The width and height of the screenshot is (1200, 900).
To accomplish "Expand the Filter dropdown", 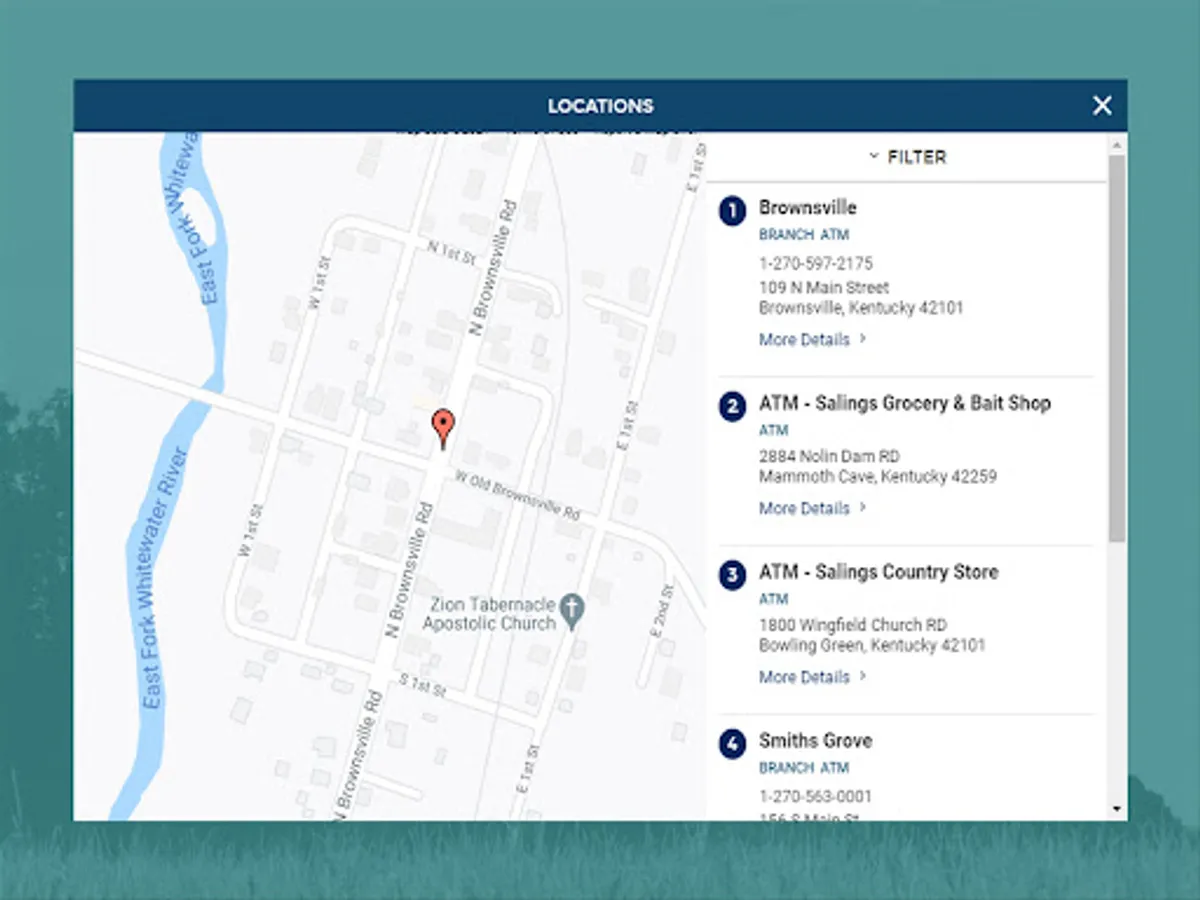I will (x=907, y=157).
